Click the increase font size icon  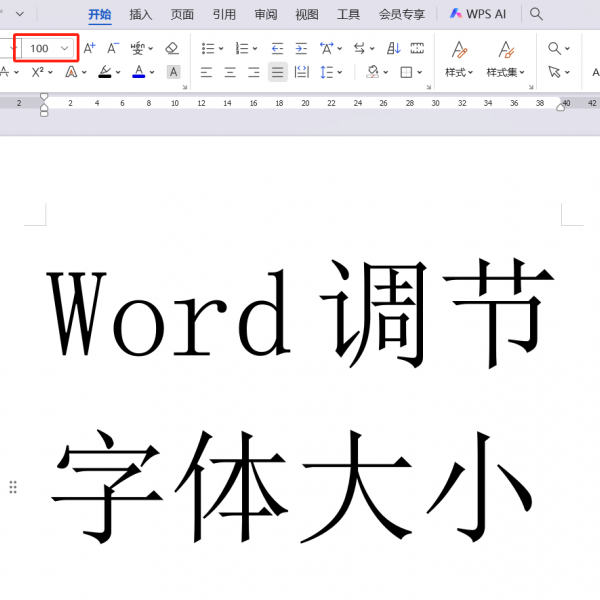point(90,48)
